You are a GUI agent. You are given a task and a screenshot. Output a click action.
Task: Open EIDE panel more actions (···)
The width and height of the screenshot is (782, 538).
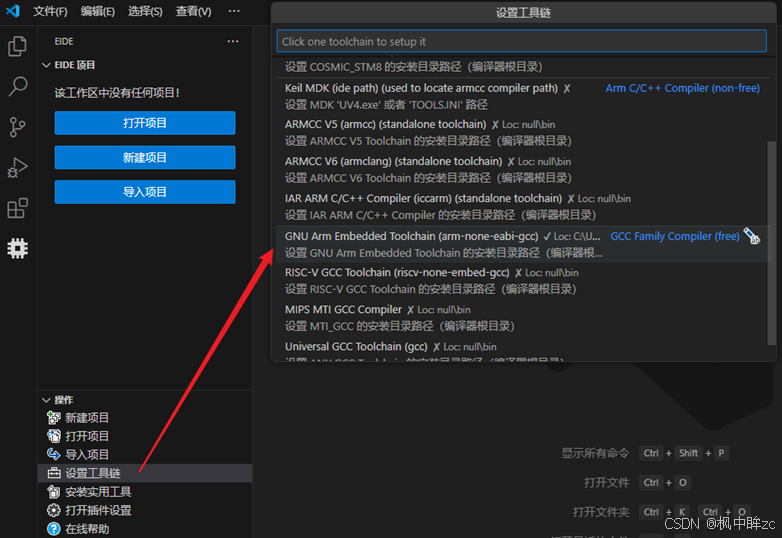pos(233,41)
